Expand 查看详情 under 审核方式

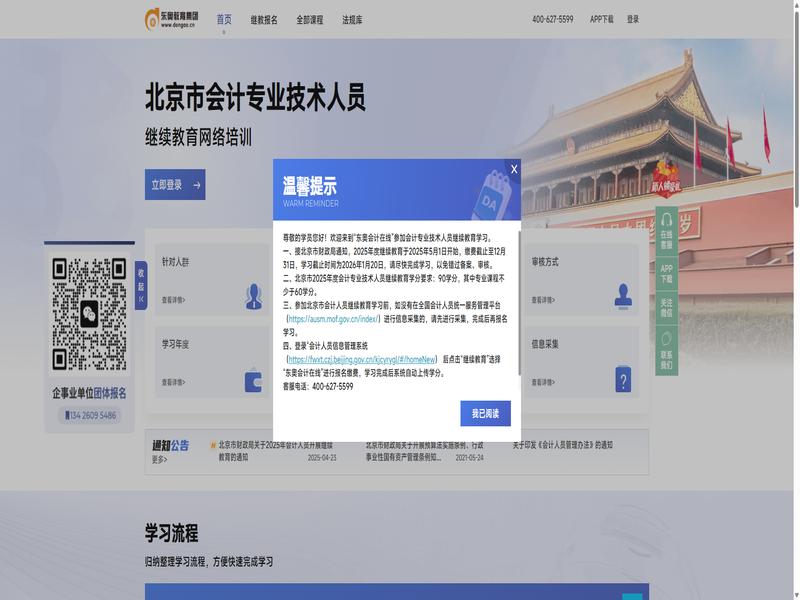pyautogui.click(x=545, y=299)
